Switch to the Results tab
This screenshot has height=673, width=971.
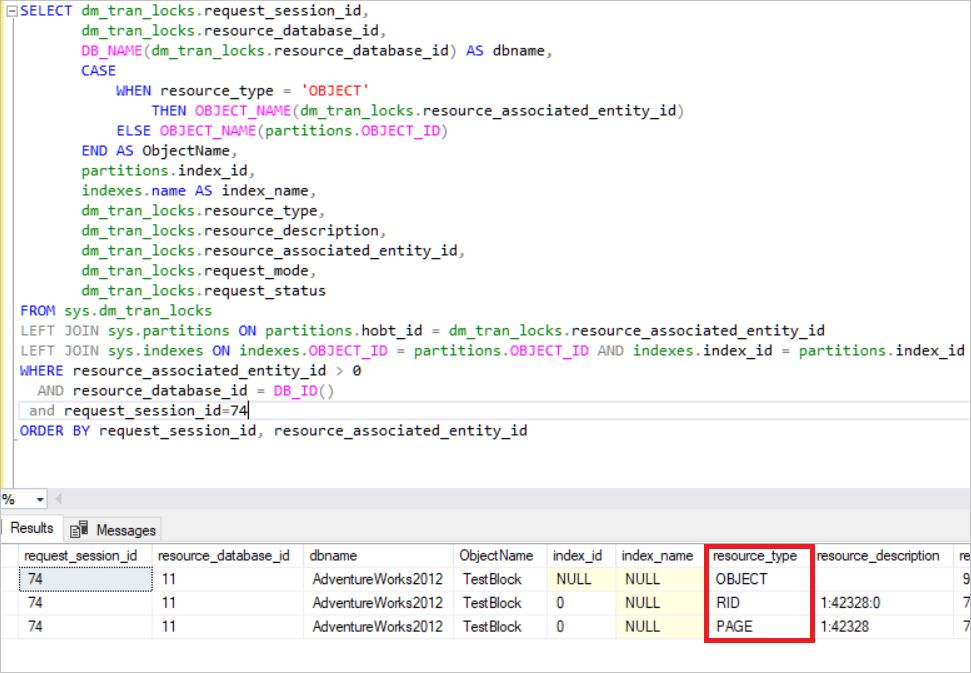click(x=31, y=528)
